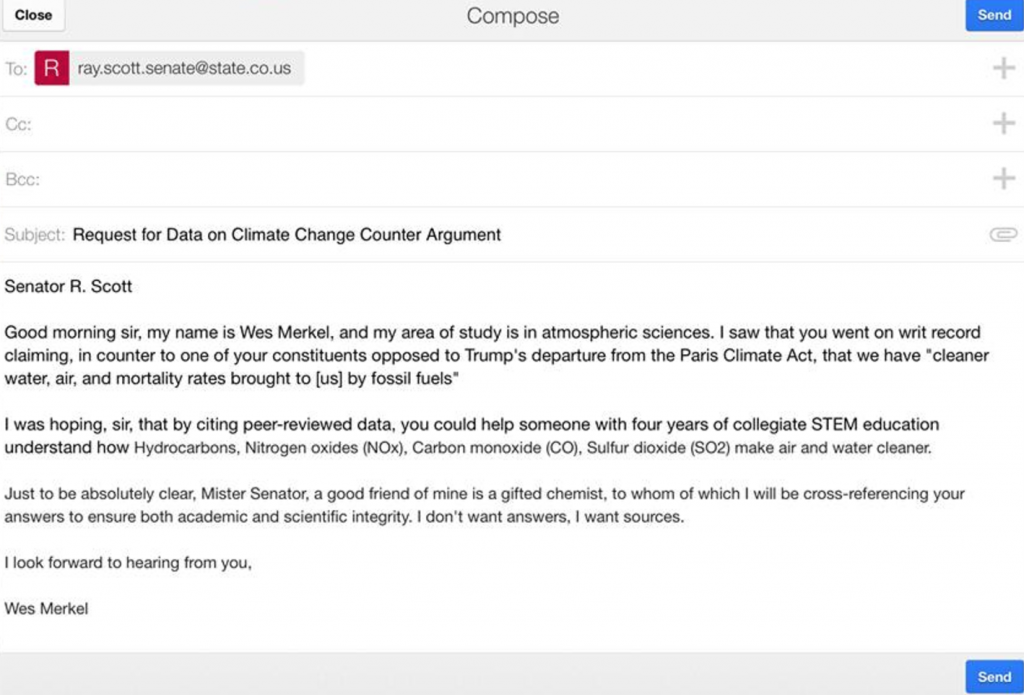1024x695 pixels.
Task: Click the Compose title in header
Action: pyautogui.click(x=513, y=16)
